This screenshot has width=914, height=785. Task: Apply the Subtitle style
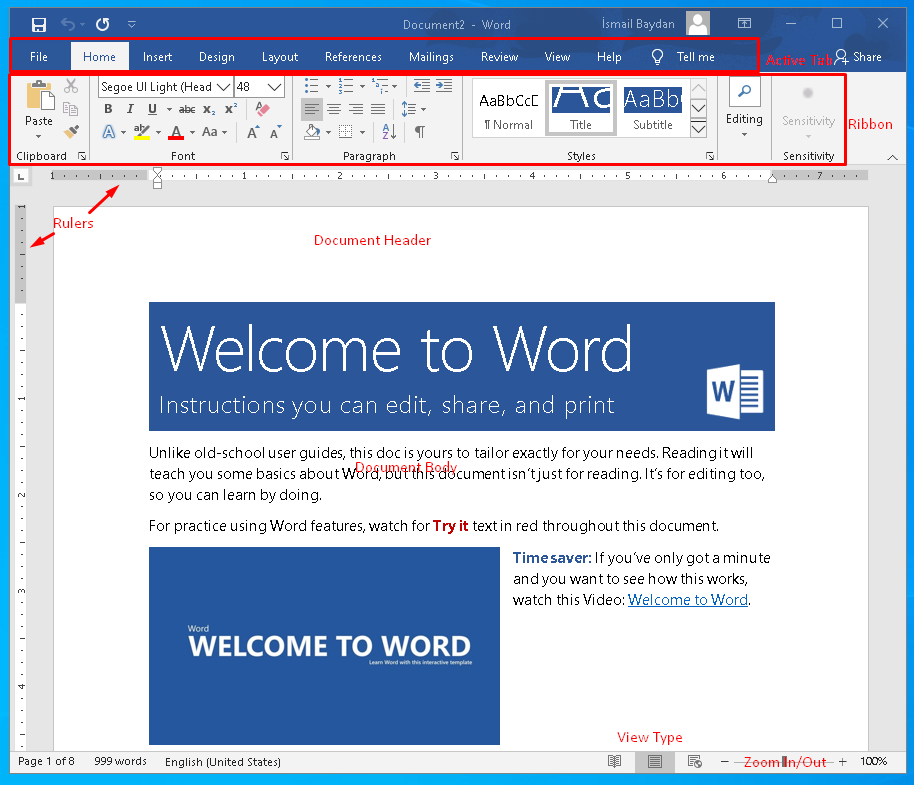coord(653,108)
